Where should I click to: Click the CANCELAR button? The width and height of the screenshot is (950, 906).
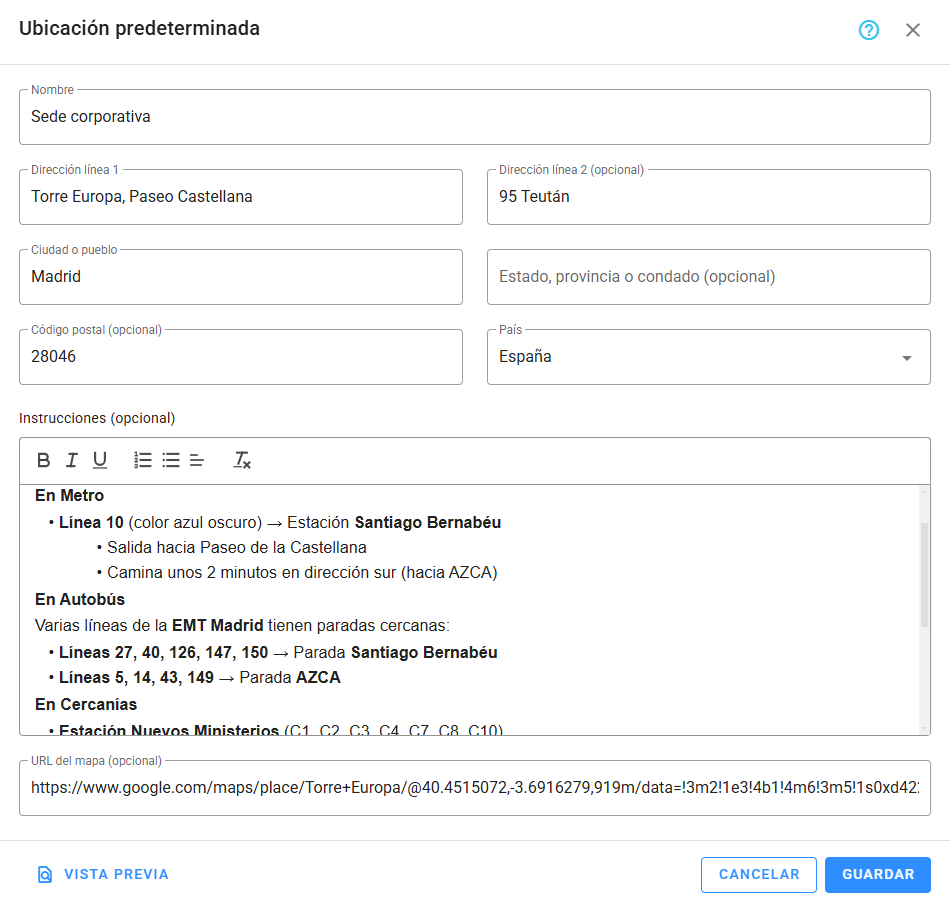[758, 874]
